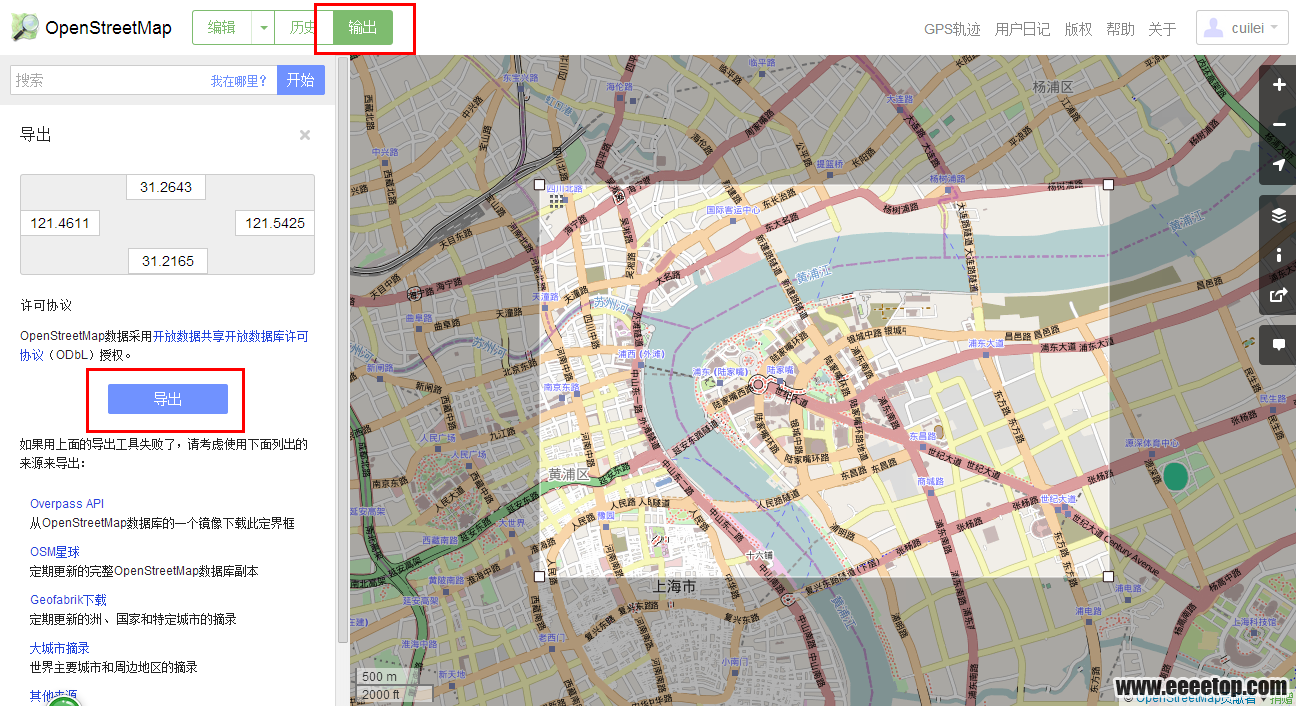Click the 黄浦区 label on the map
1296x706 pixels.
tap(569, 473)
